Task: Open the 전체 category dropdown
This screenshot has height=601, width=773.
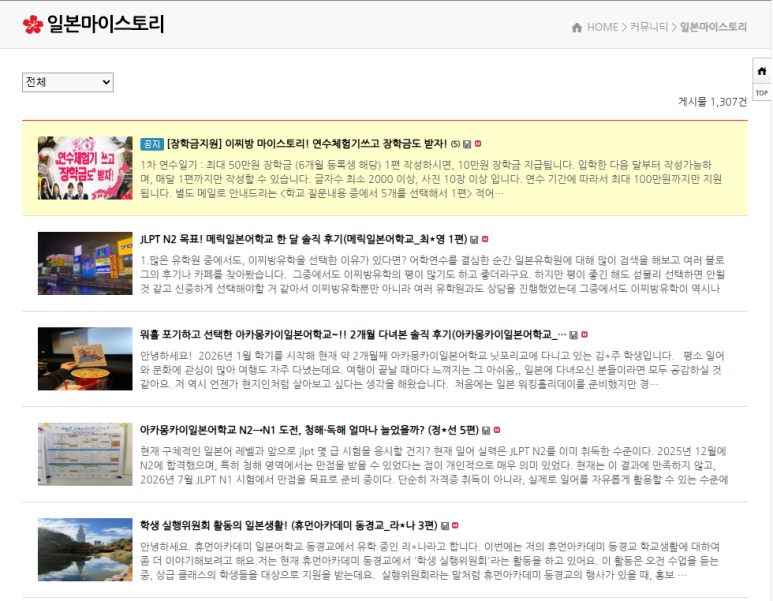Action: pyautogui.click(x=67, y=82)
